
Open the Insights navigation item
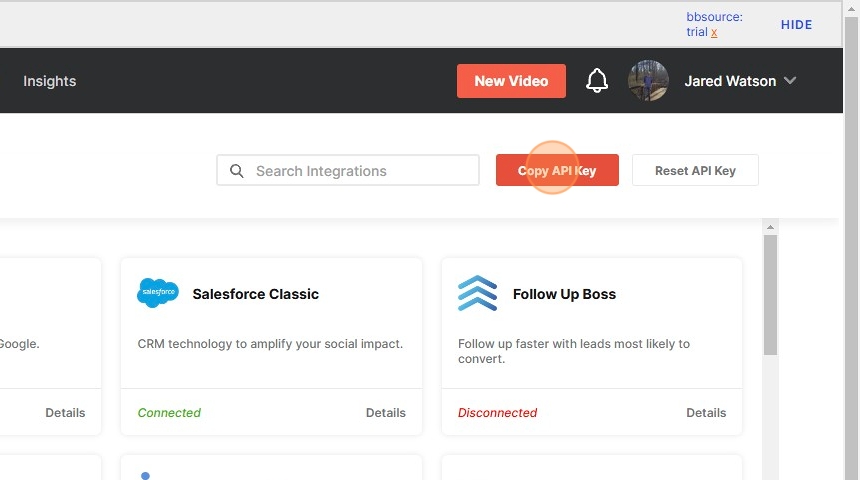pos(50,81)
